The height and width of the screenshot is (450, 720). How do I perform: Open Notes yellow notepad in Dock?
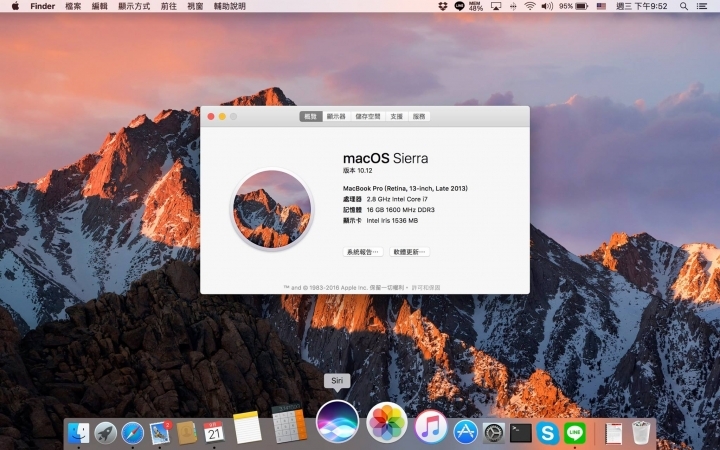(247, 428)
